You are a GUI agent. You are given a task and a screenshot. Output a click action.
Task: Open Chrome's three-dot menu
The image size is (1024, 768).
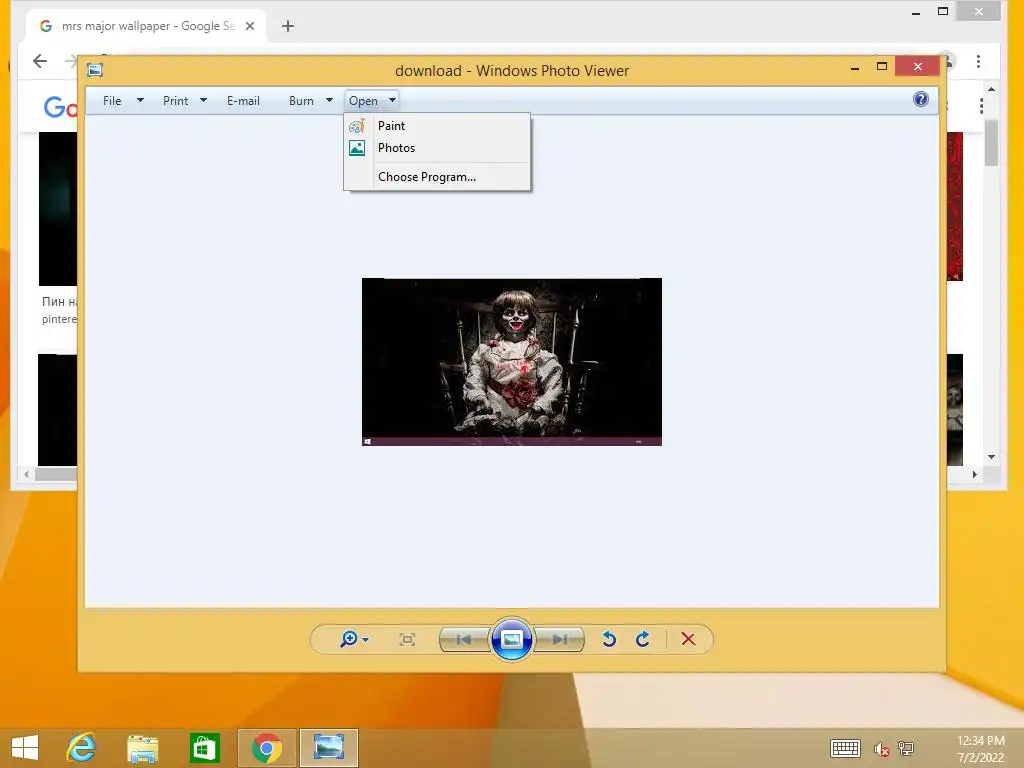click(978, 61)
